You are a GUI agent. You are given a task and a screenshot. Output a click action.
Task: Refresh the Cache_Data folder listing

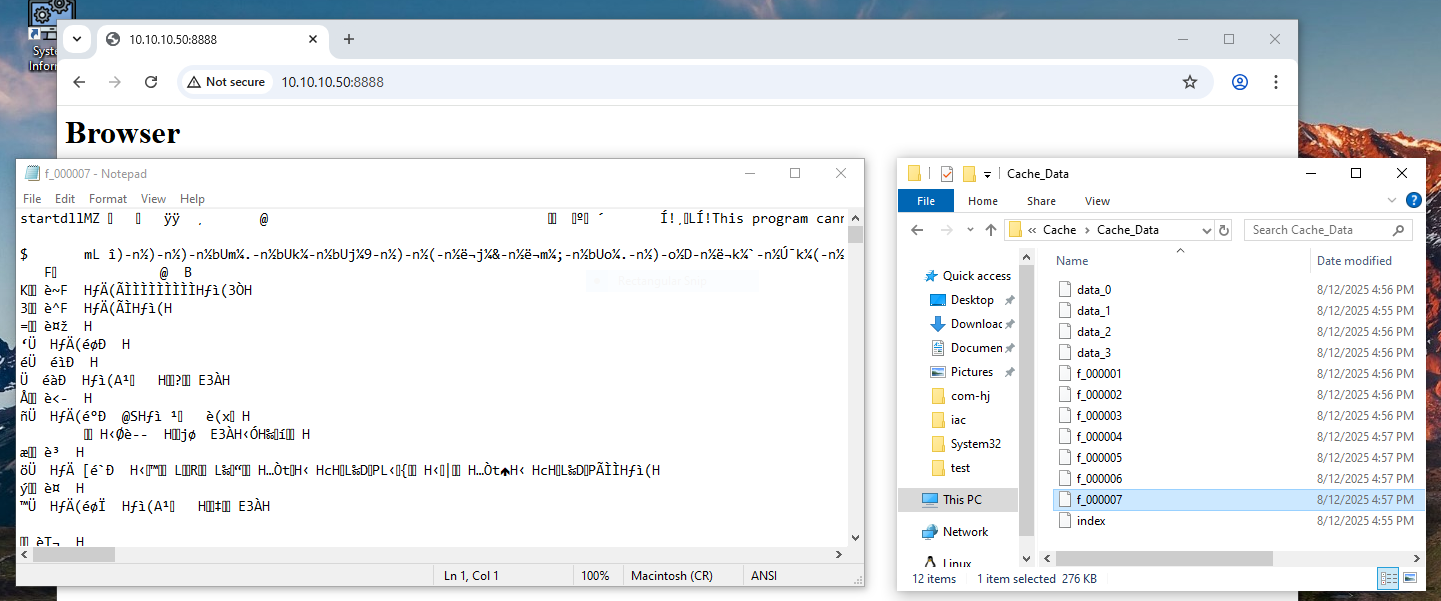[1224, 230]
